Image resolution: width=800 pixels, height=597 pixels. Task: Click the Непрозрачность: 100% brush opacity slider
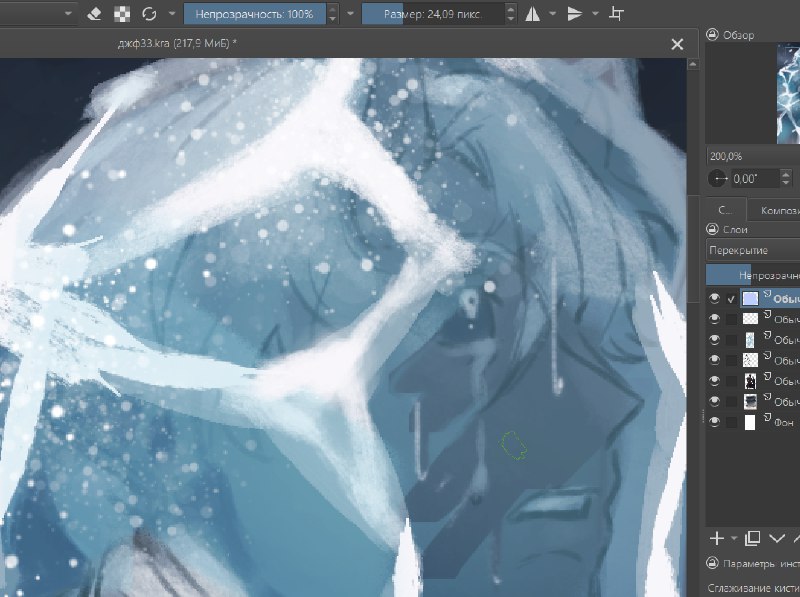(x=254, y=14)
